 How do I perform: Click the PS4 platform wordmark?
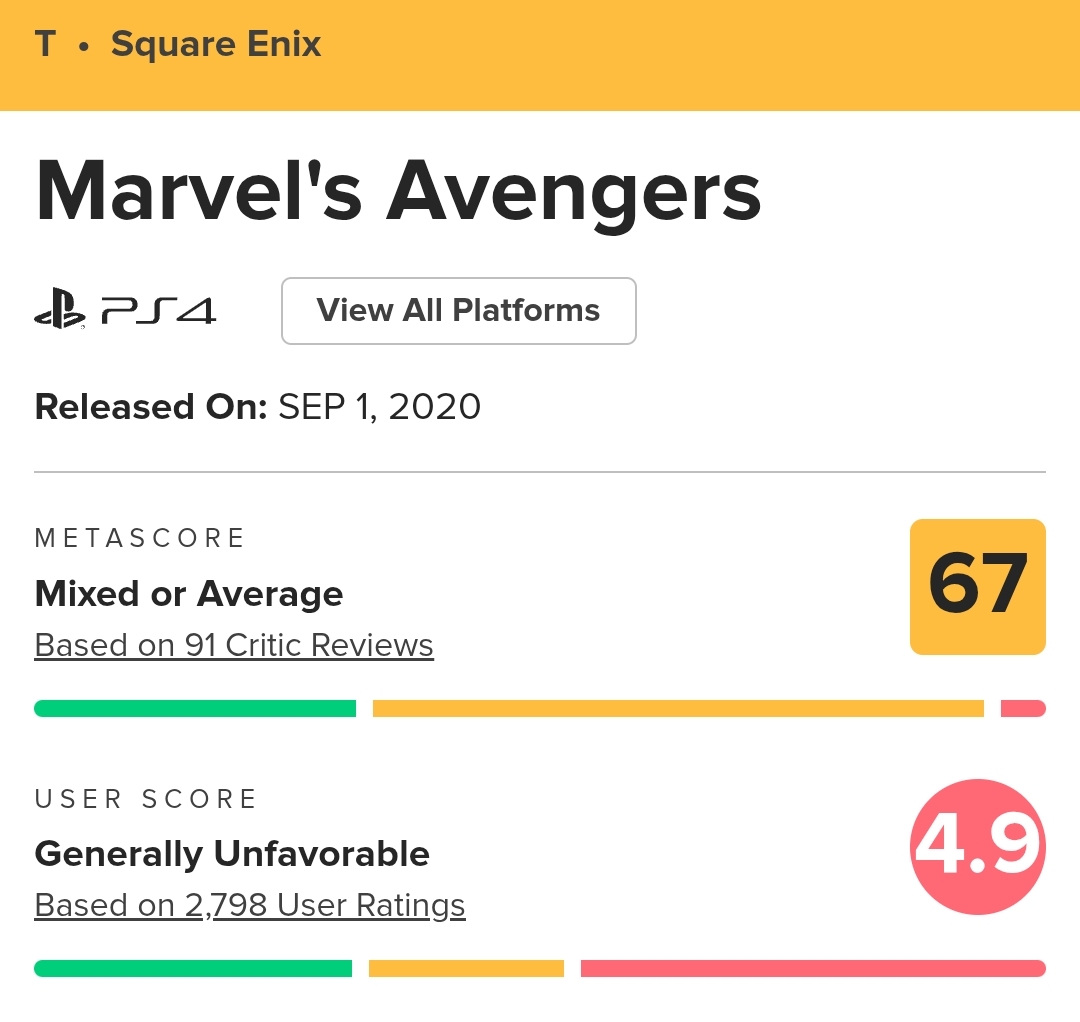158,312
